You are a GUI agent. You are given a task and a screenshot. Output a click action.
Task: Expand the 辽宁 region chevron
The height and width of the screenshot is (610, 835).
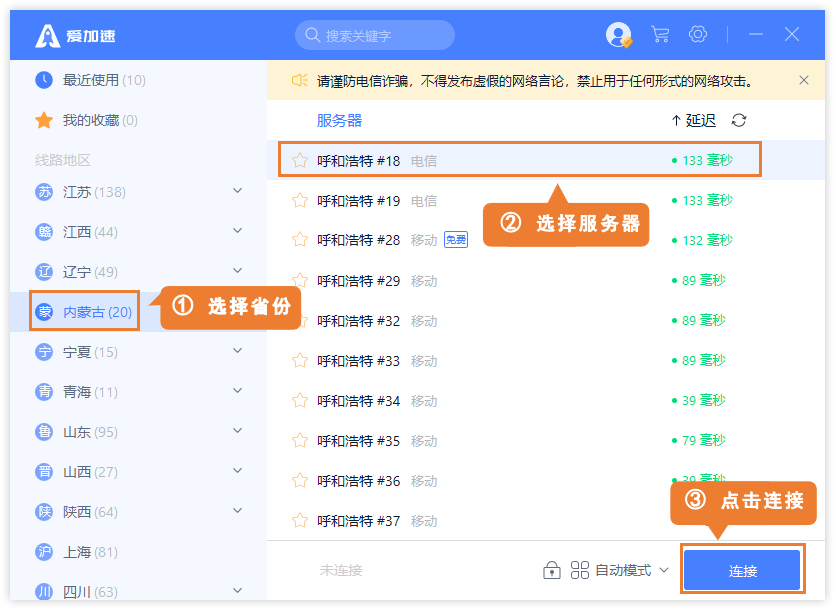pyautogui.click(x=238, y=271)
